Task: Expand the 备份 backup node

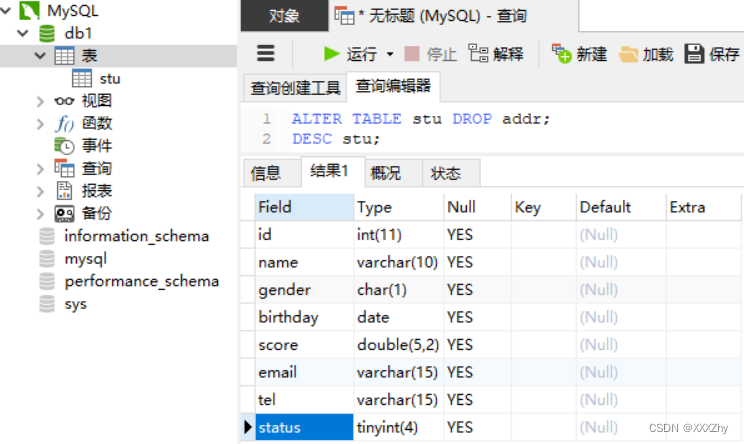Action: [40, 214]
